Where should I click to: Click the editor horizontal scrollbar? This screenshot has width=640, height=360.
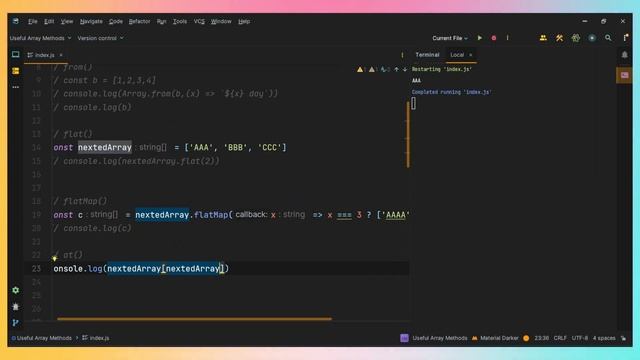tap(194, 319)
